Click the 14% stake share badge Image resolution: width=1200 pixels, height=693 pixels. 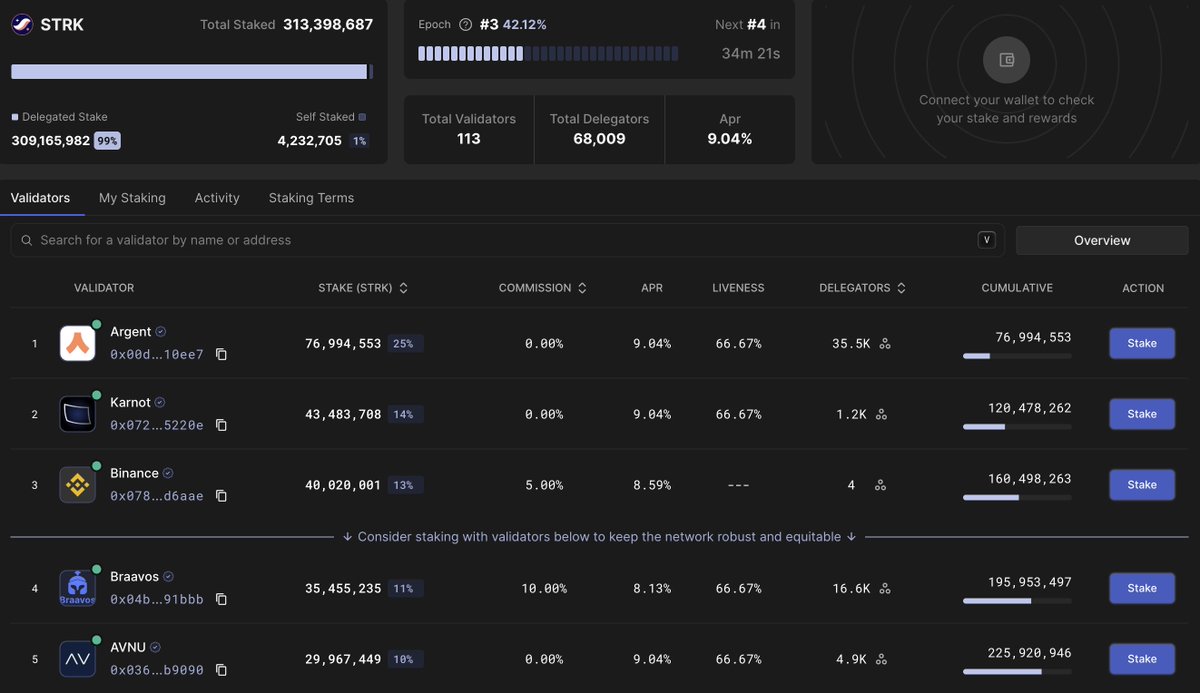405,415
